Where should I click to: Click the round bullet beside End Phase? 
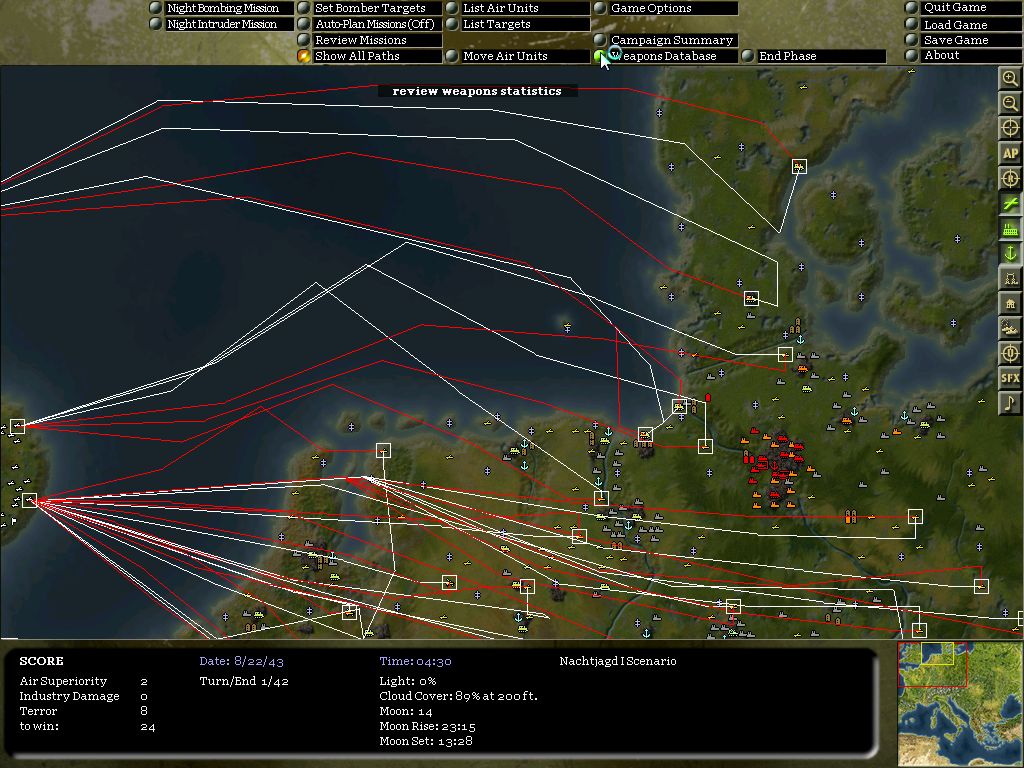point(748,56)
